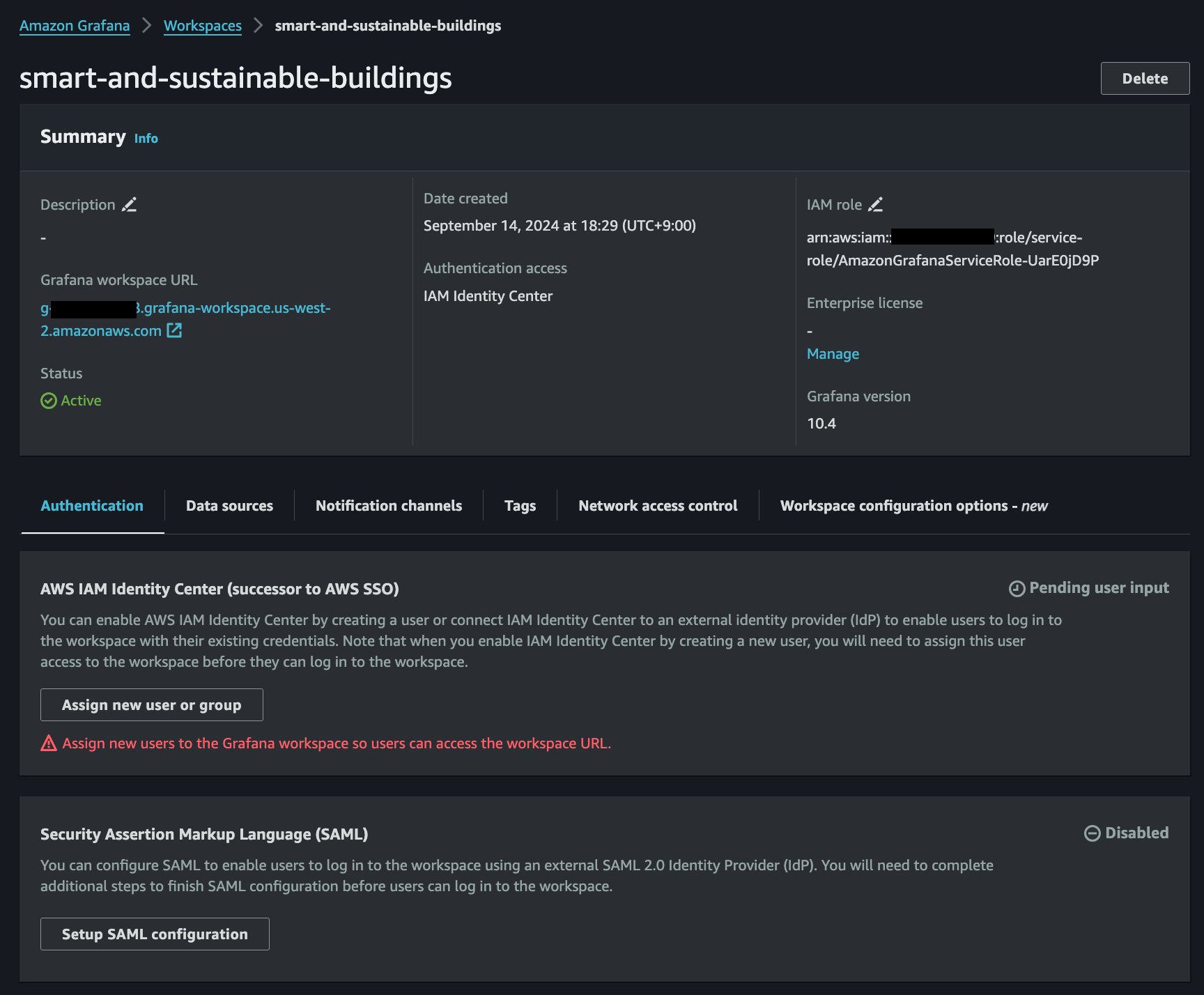The width and height of the screenshot is (1204, 995).
Task: Click Security Assertion Markup Language heading
Action: tap(204, 835)
